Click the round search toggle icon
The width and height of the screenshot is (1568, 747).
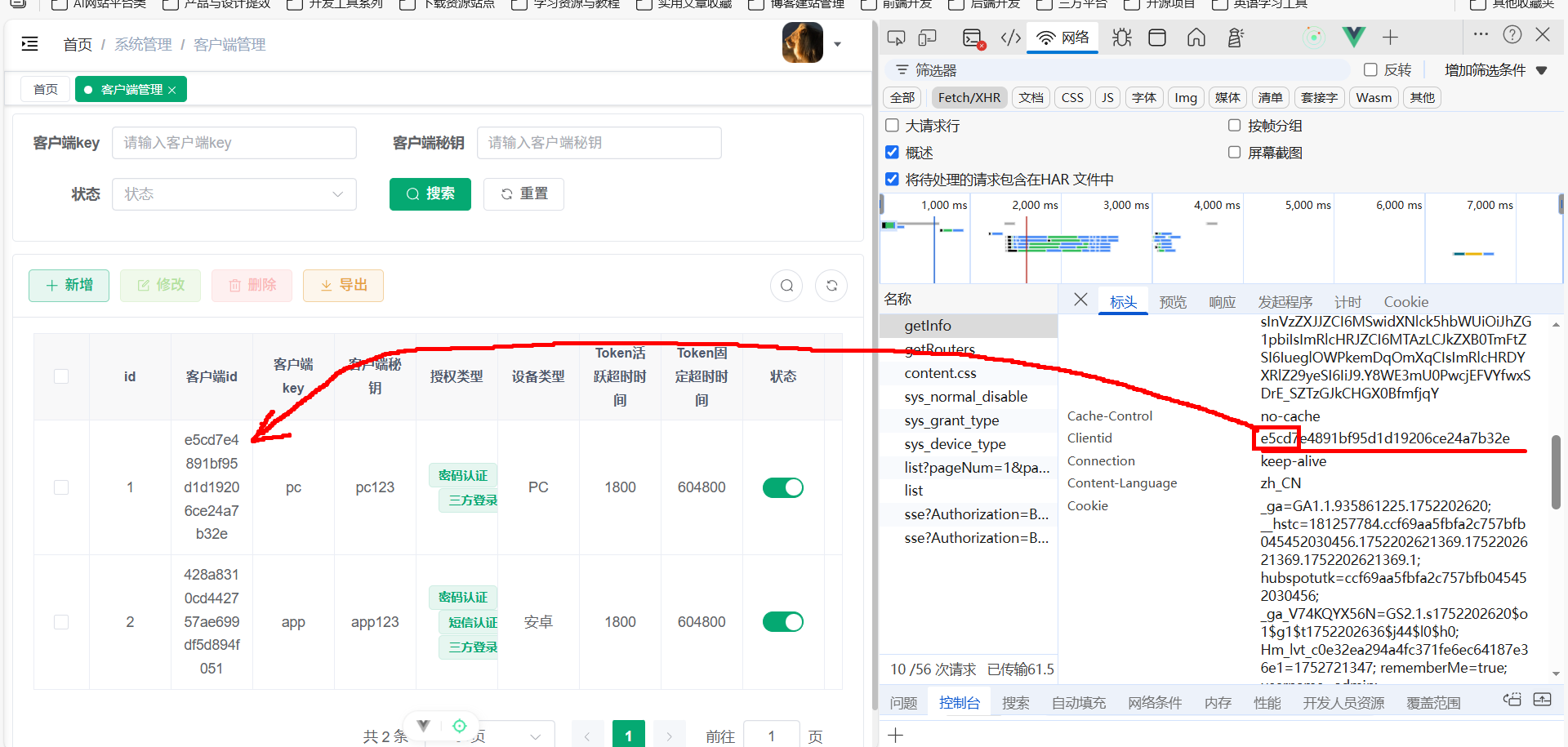tap(786, 286)
